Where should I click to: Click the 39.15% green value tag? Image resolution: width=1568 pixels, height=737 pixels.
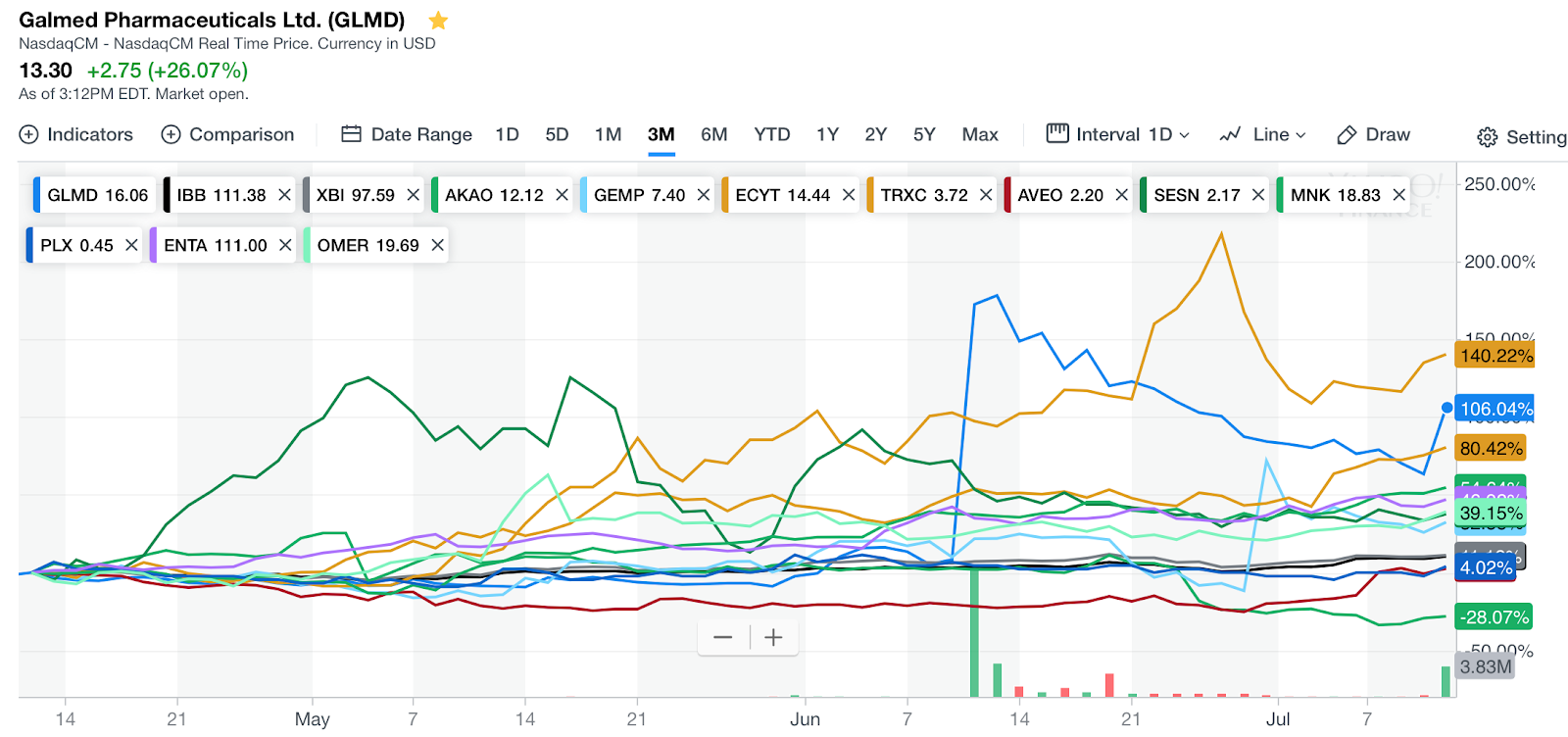[1491, 514]
